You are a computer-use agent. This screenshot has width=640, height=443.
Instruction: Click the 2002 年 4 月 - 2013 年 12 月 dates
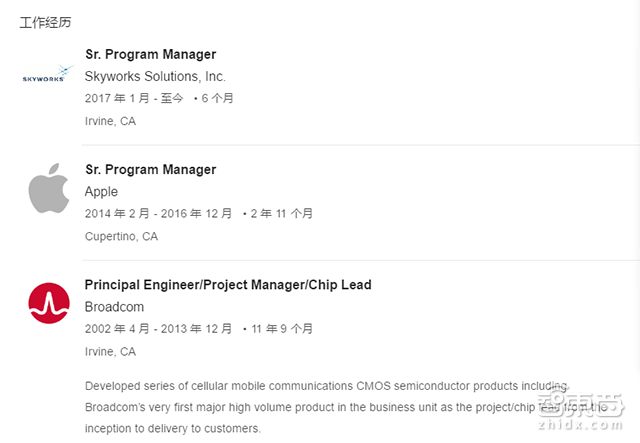158,328
